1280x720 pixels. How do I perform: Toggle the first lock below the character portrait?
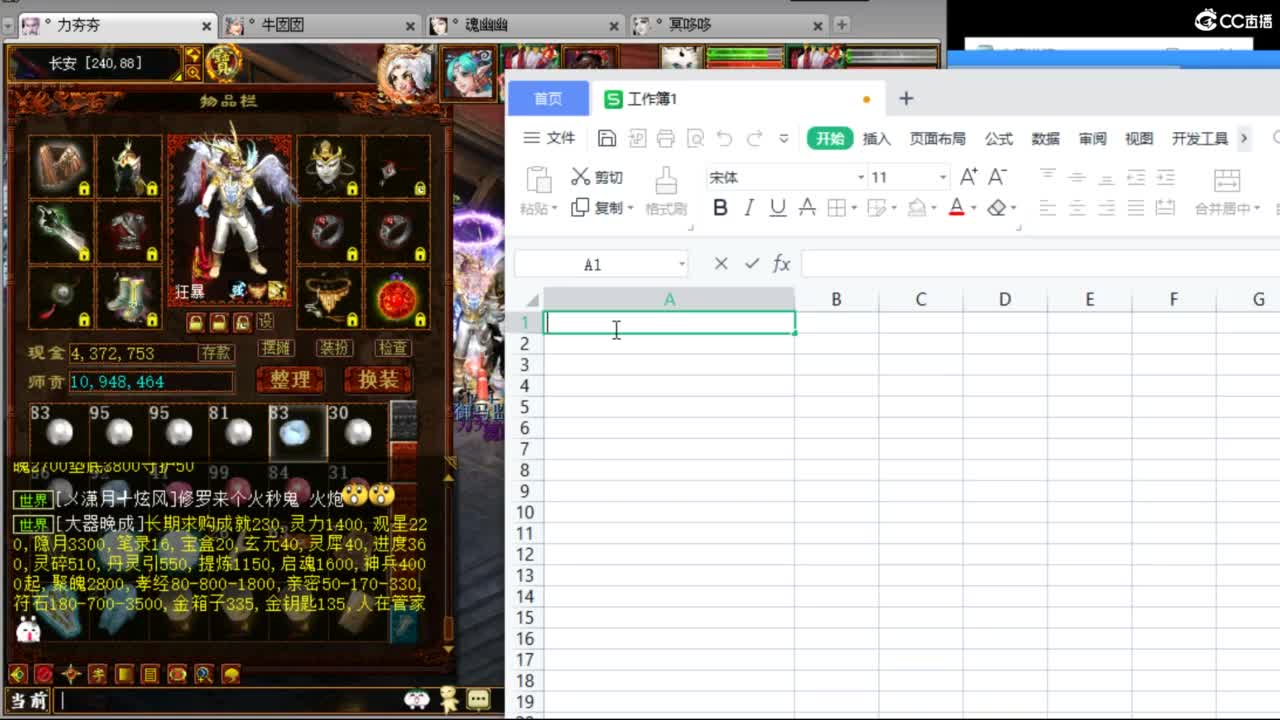[x=196, y=322]
